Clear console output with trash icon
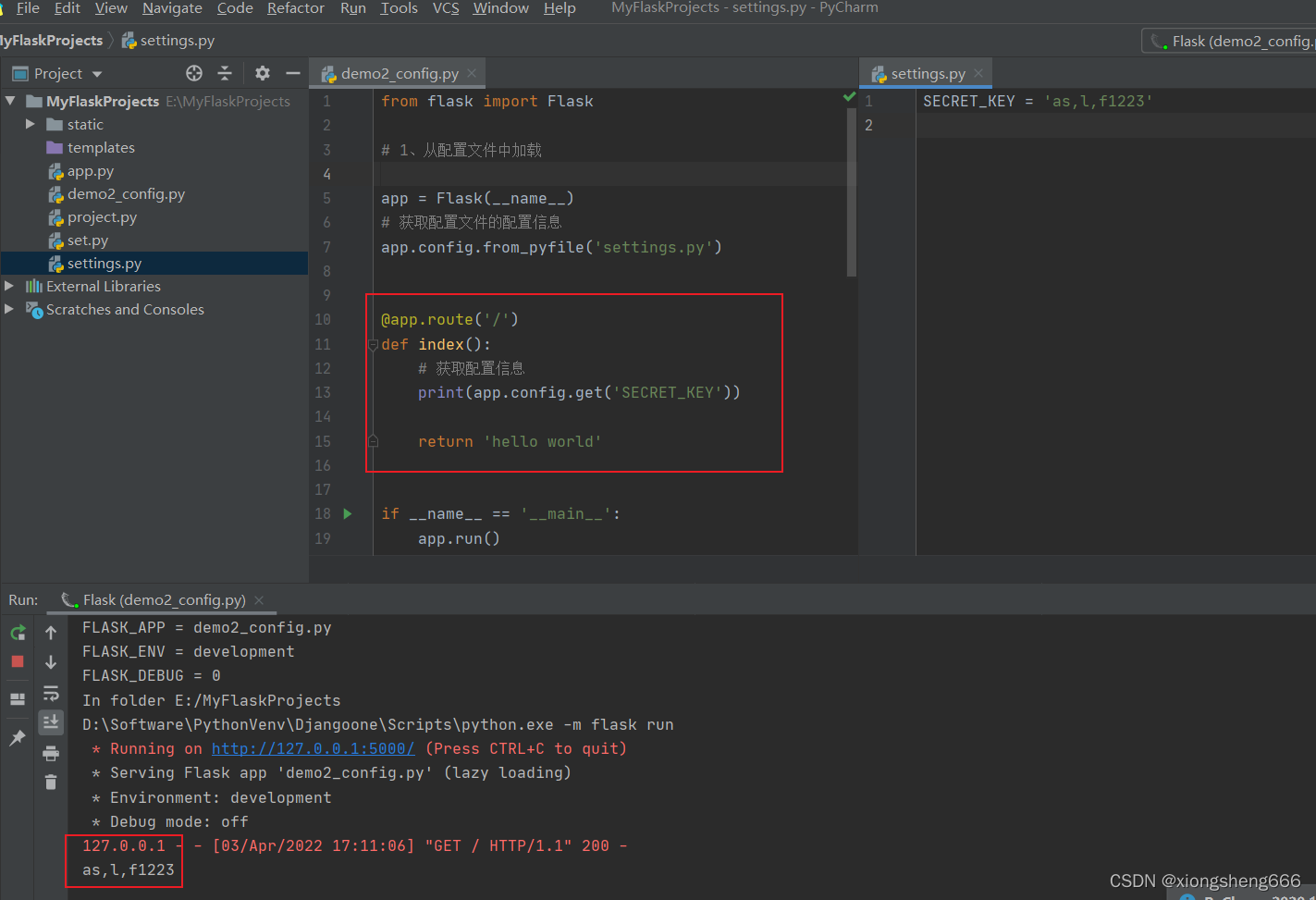Viewport: 1316px width, 900px height. (x=51, y=783)
